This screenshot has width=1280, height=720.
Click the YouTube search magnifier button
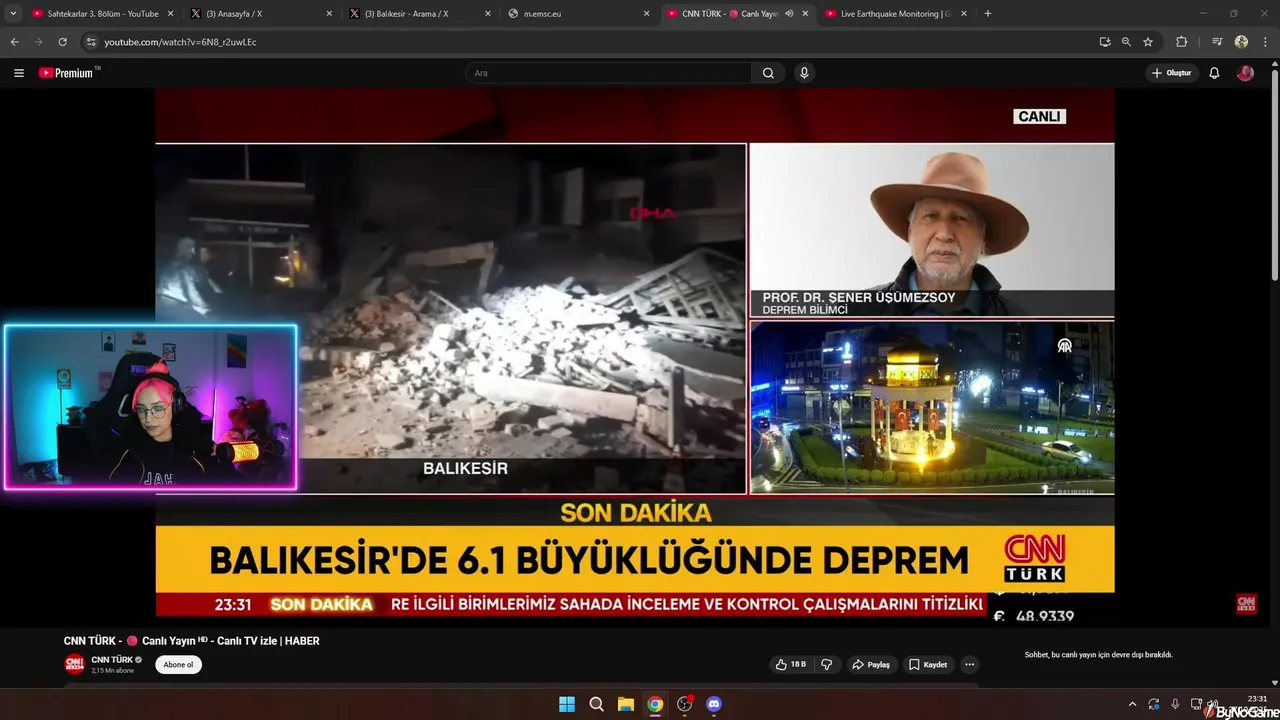point(768,73)
